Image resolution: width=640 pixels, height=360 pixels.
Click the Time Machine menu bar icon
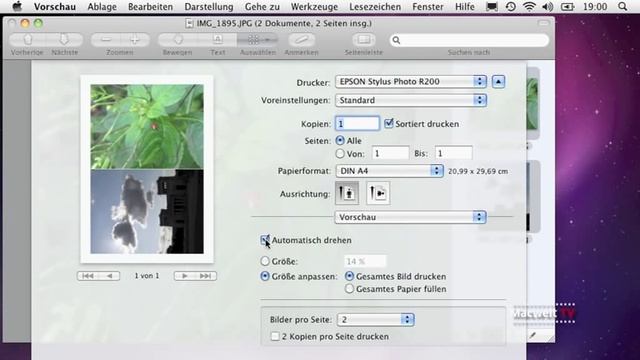(510, 7)
